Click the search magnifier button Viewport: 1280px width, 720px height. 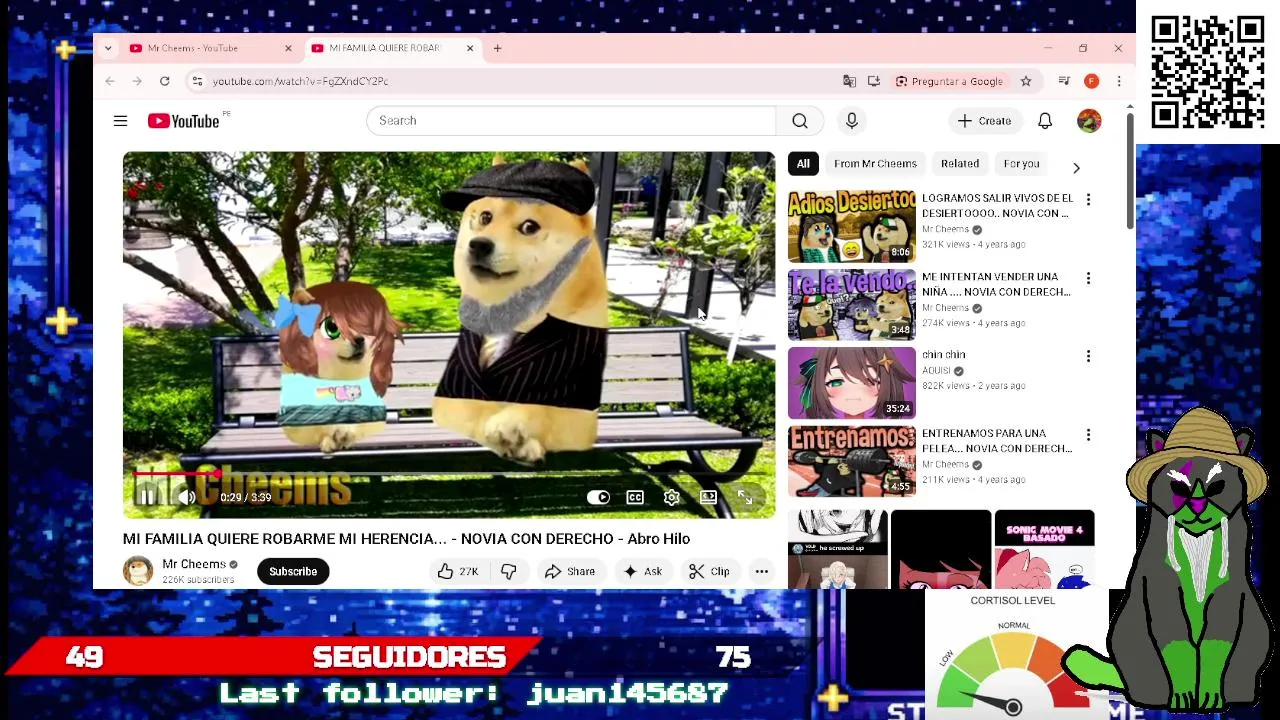click(800, 121)
